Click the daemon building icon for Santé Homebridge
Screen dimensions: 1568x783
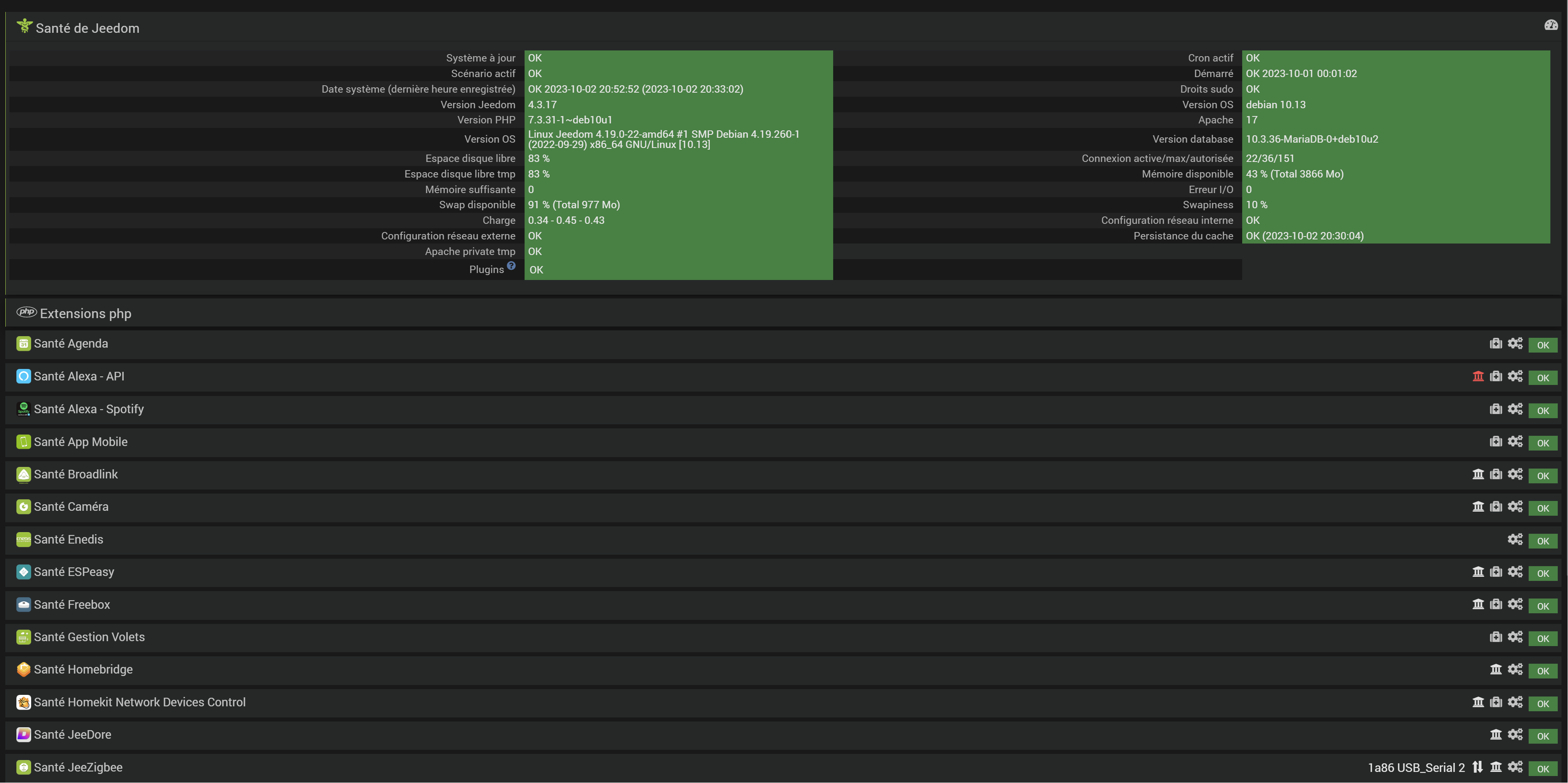coord(1495,670)
